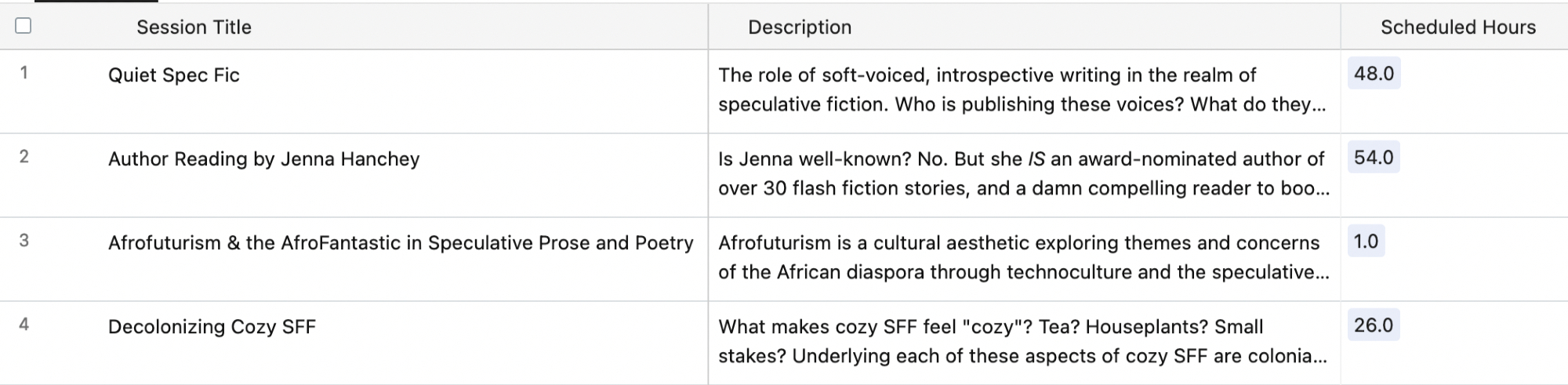This screenshot has width=1568, height=385.
Task: Select the 26.0 scheduled hours value
Action: pyautogui.click(x=1374, y=325)
